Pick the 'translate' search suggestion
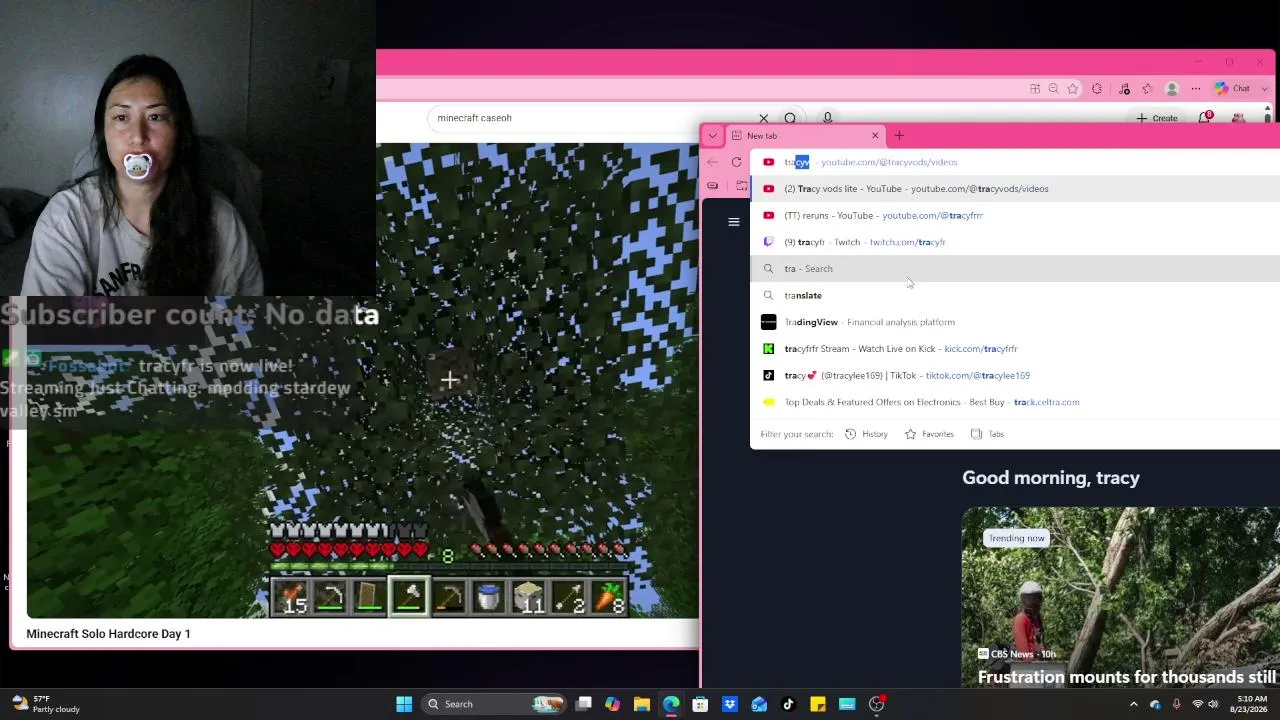 (1015, 295)
